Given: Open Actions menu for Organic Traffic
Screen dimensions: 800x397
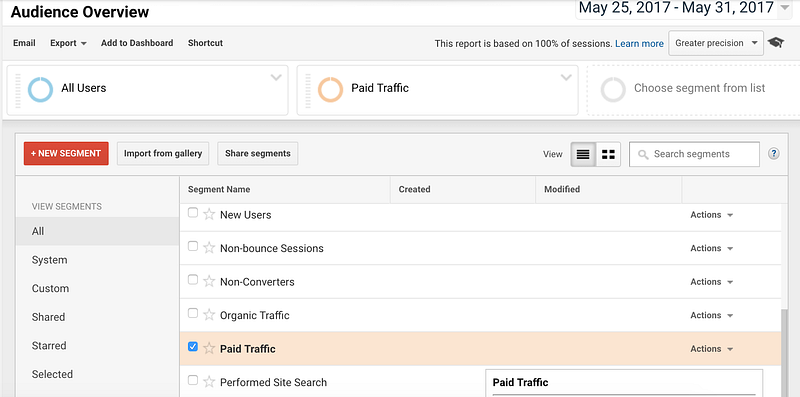Looking at the screenshot, I should [711, 315].
